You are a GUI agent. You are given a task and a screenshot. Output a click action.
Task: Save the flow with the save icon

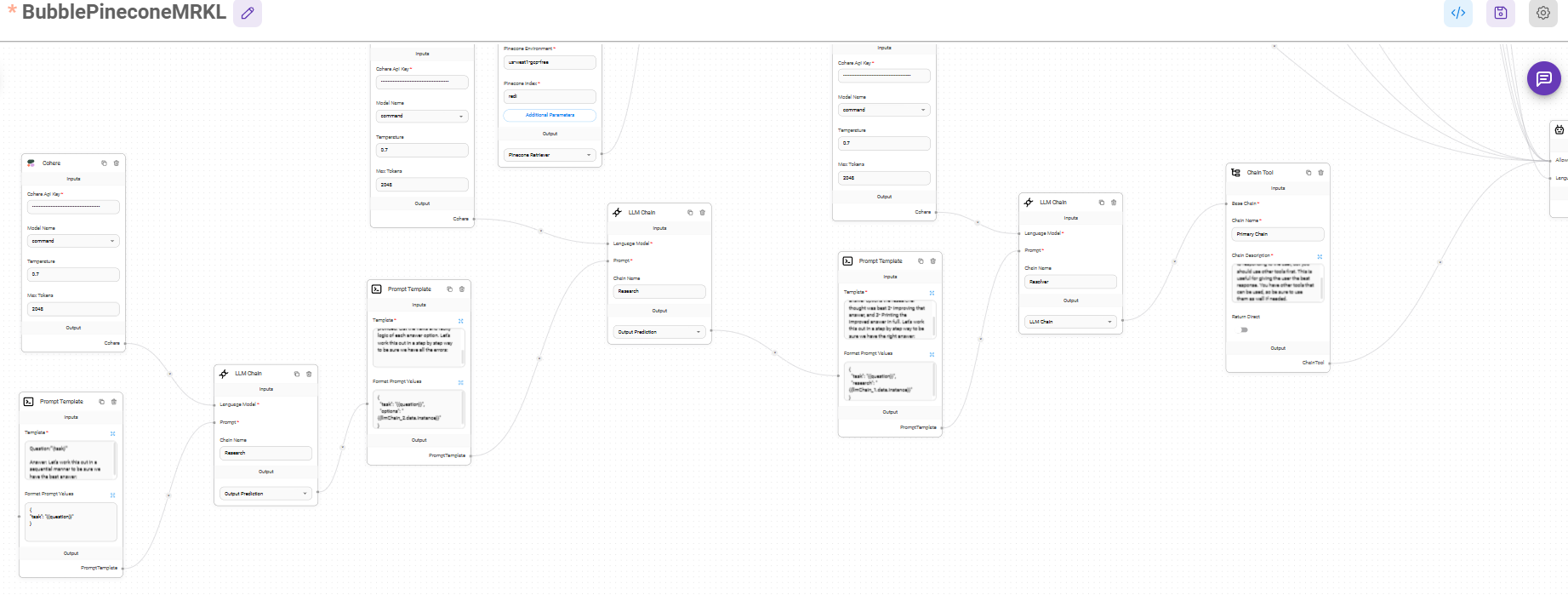click(1501, 13)
